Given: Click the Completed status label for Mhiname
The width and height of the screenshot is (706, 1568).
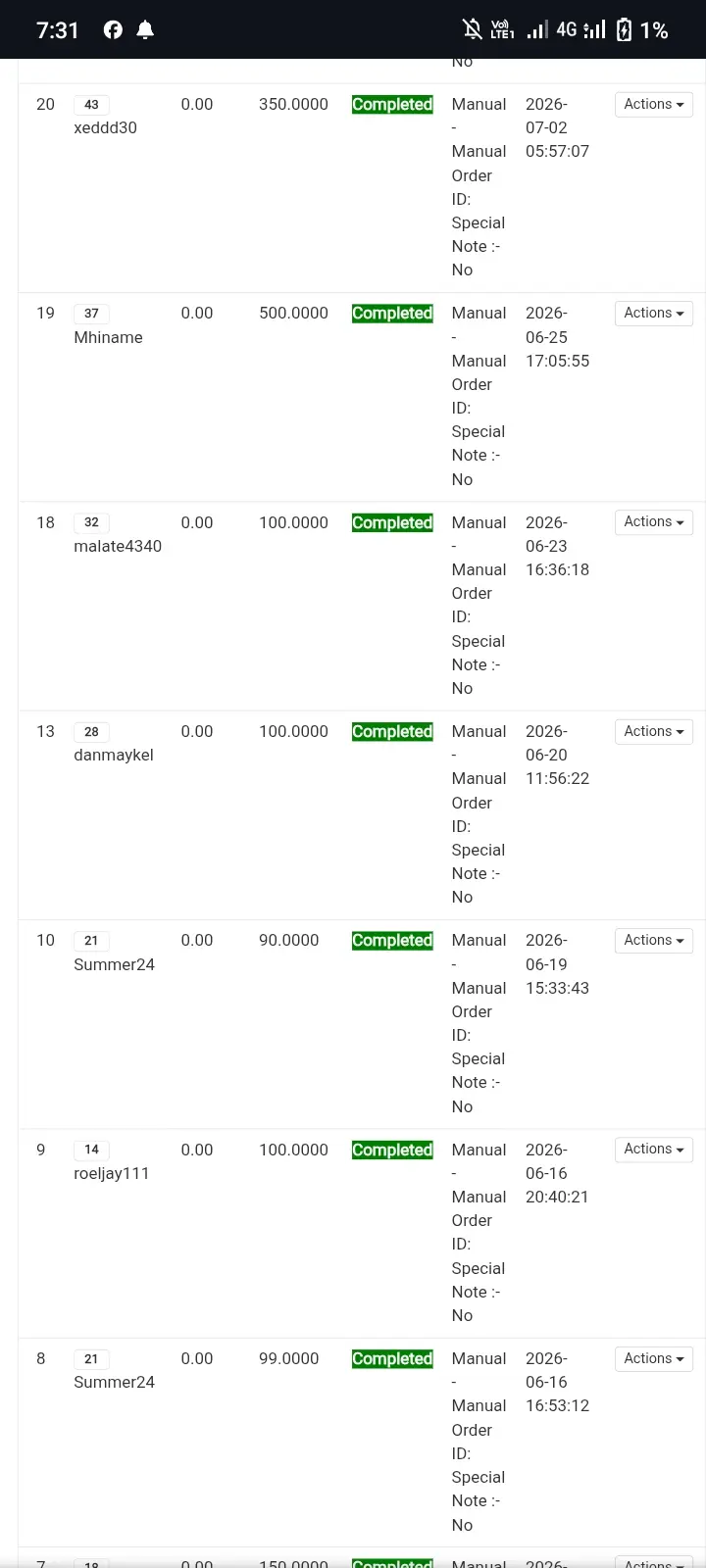Looking at the screenshot, I should [392, 314].
